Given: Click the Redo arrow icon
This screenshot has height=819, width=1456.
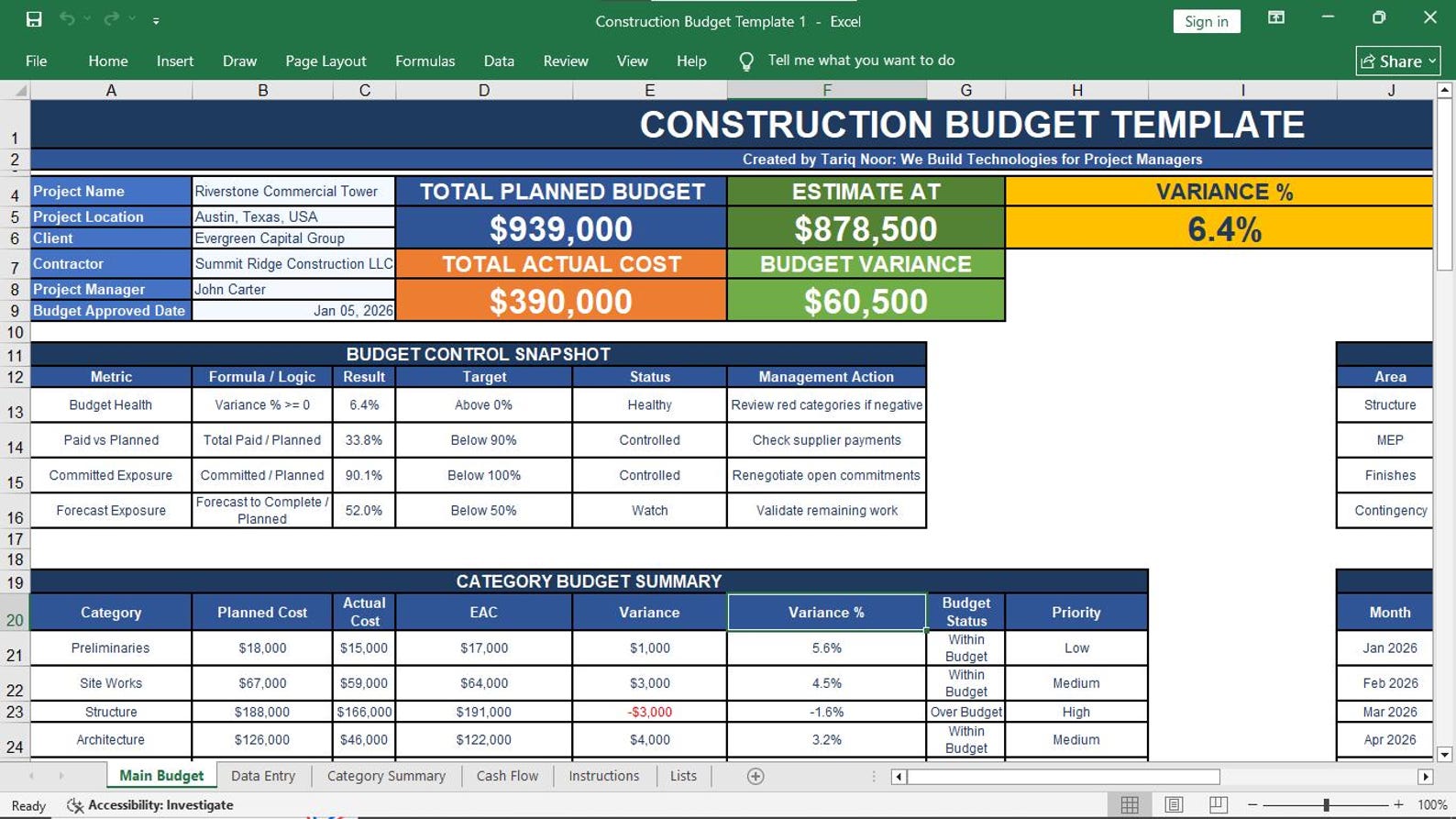Looking at the screenshot, I should 111,19.
